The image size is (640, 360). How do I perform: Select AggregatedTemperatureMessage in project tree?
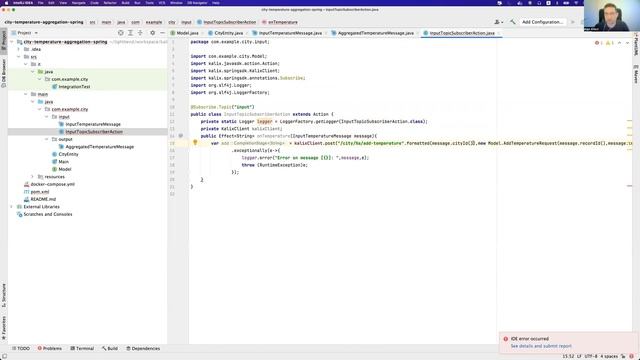pos(100,147)
